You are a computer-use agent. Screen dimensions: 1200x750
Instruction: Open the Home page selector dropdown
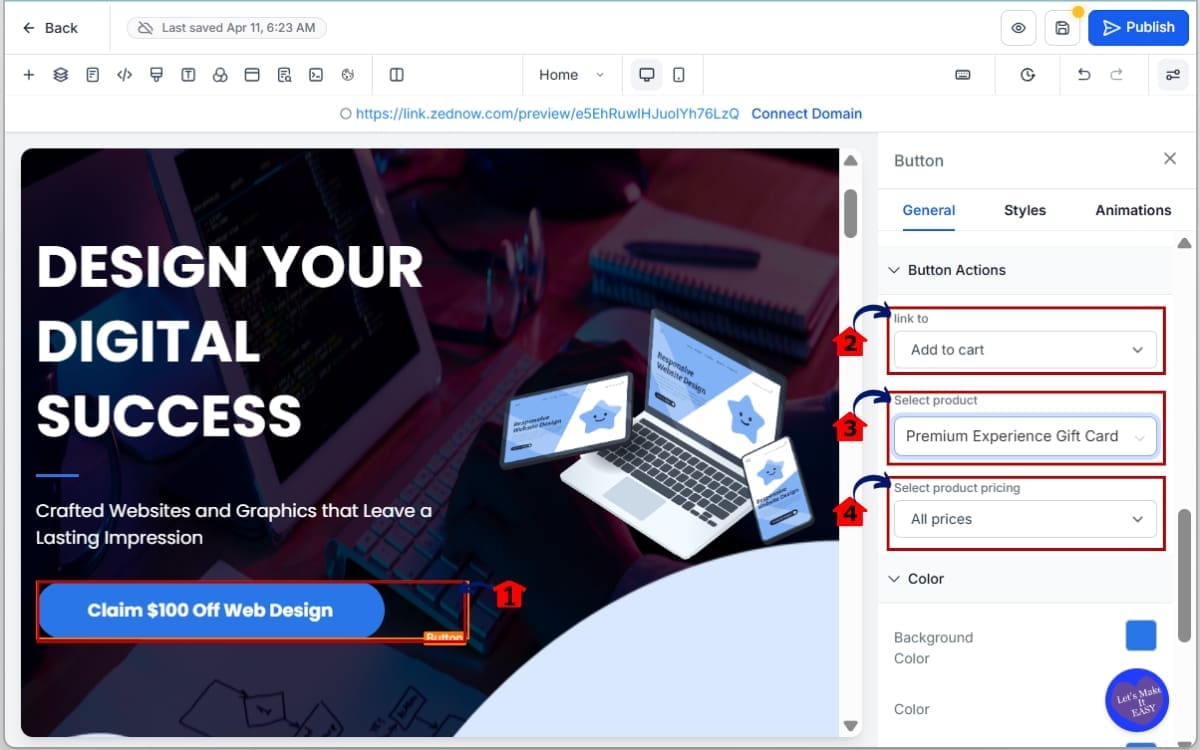click(571, 75)
